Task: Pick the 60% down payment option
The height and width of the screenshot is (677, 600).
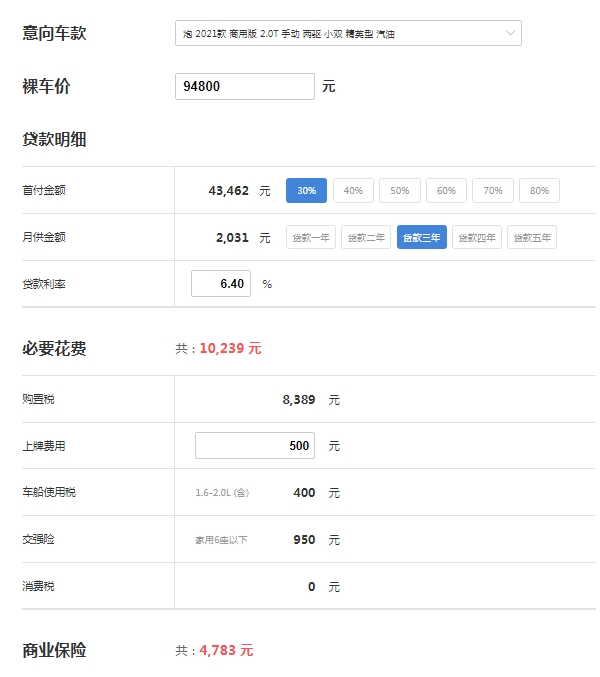Action: pos(446,190)
